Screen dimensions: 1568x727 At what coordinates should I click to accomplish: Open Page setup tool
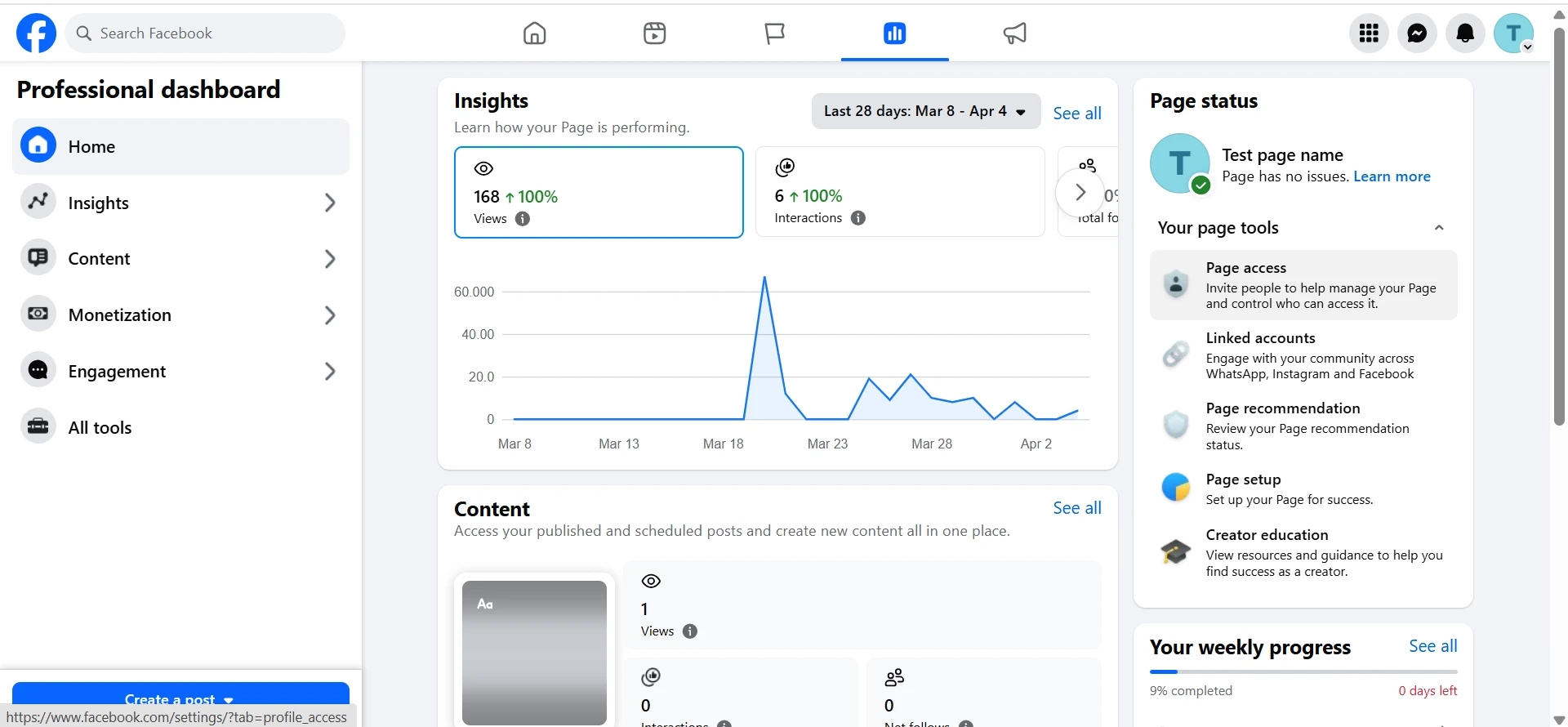[1303, 488]
